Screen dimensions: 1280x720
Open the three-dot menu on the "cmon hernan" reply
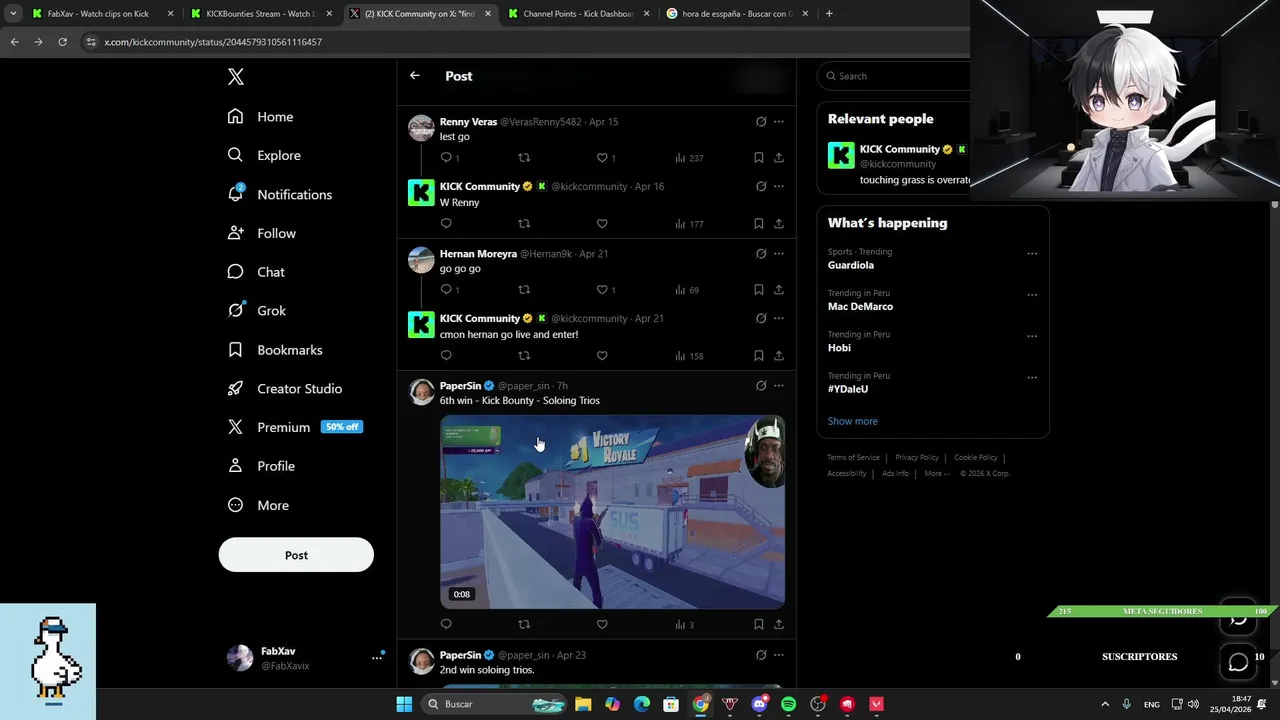point(779,319)
